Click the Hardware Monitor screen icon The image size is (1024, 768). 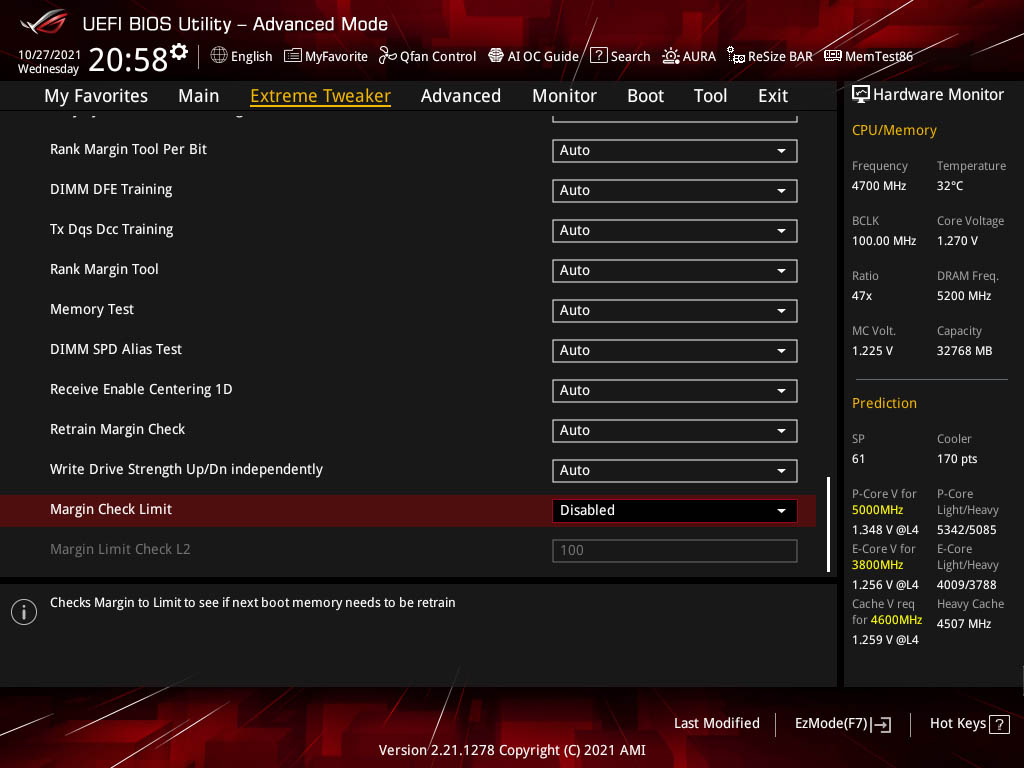(861, 94)
